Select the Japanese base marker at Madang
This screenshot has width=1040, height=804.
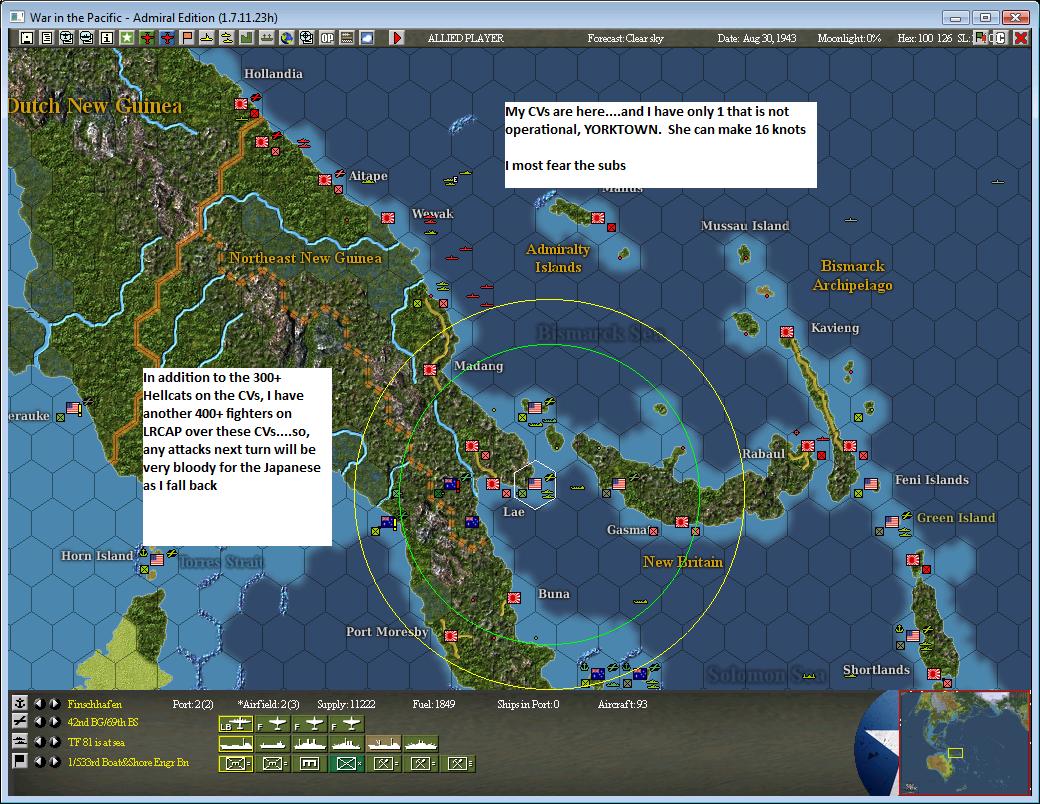[x=430, y=369]
